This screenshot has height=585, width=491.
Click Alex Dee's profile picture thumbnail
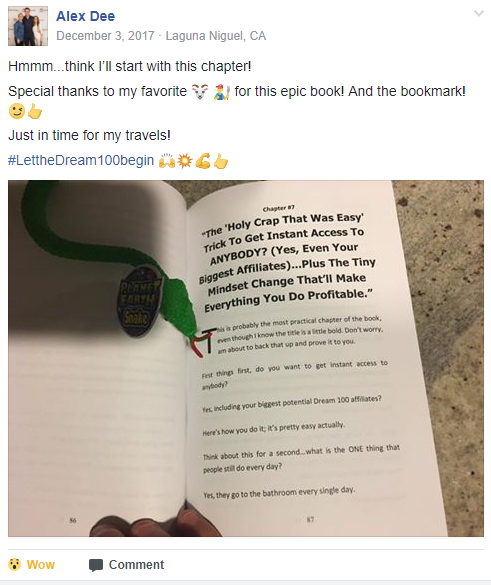(28, 26)
